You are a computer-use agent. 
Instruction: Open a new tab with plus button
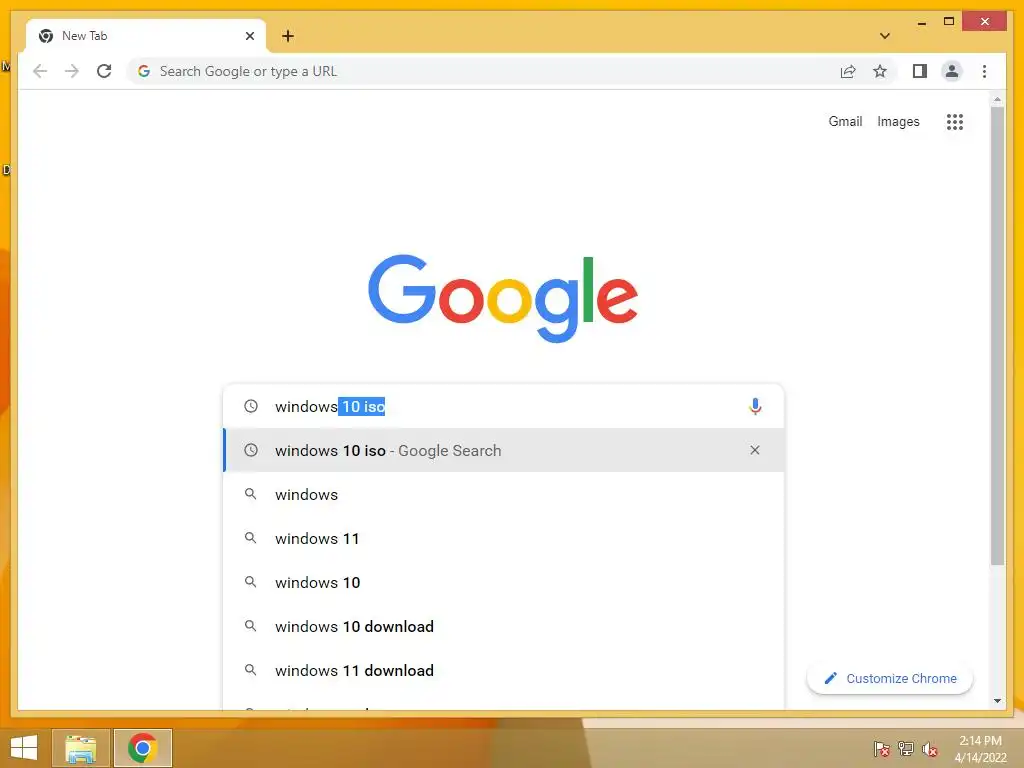(288, 36)
